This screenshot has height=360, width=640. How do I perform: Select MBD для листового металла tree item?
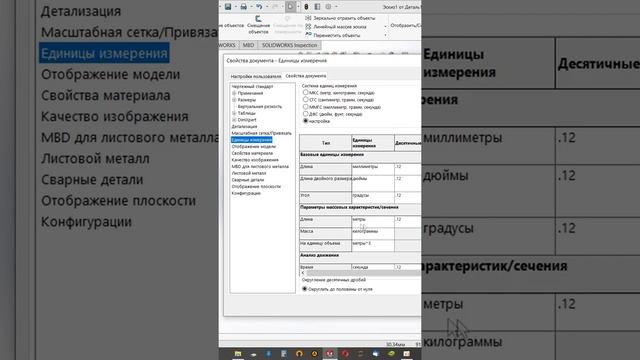[260, 167]
